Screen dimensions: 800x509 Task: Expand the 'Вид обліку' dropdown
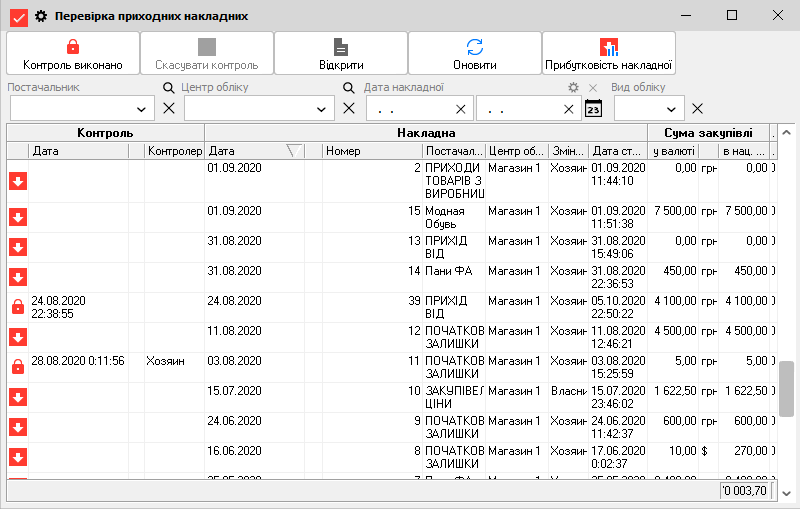tap(672, 109)
